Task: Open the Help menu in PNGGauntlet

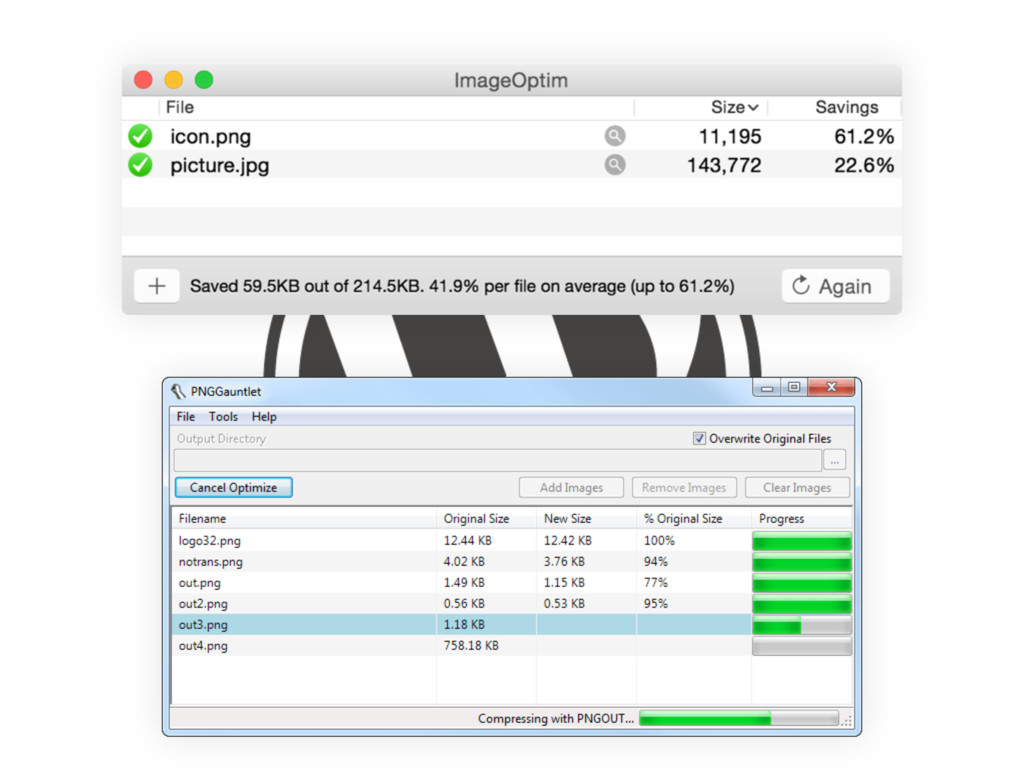Action: pyautogui.click(x=264, y=417)
